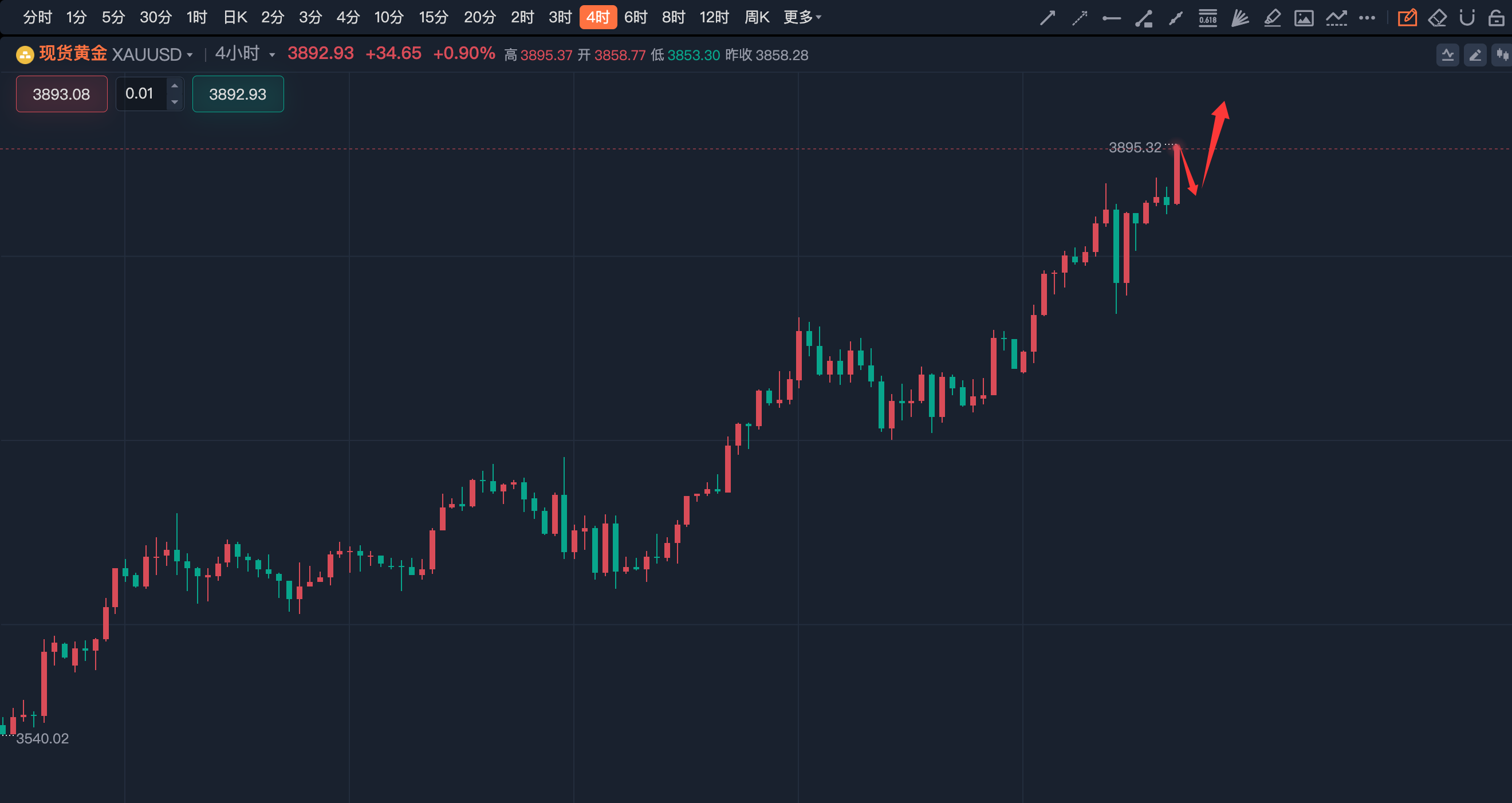Switch to the 日K timeframe tab
The image size is (1512, 803).
(x=235, y=18)
